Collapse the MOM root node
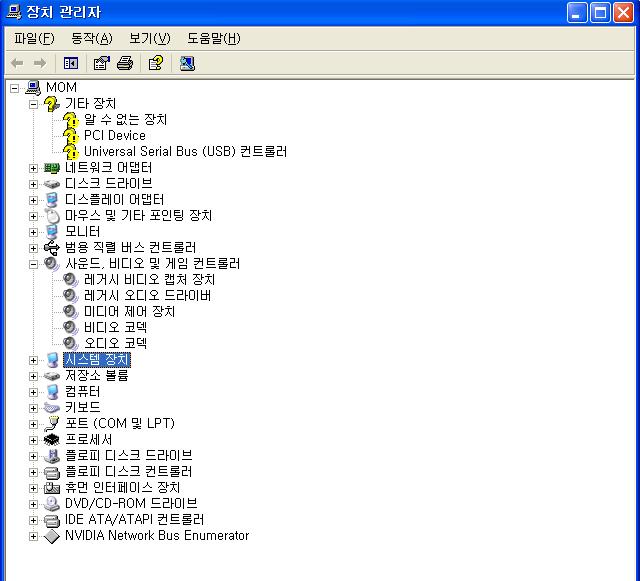The image size is (640, 581). (x=15, y=88)
